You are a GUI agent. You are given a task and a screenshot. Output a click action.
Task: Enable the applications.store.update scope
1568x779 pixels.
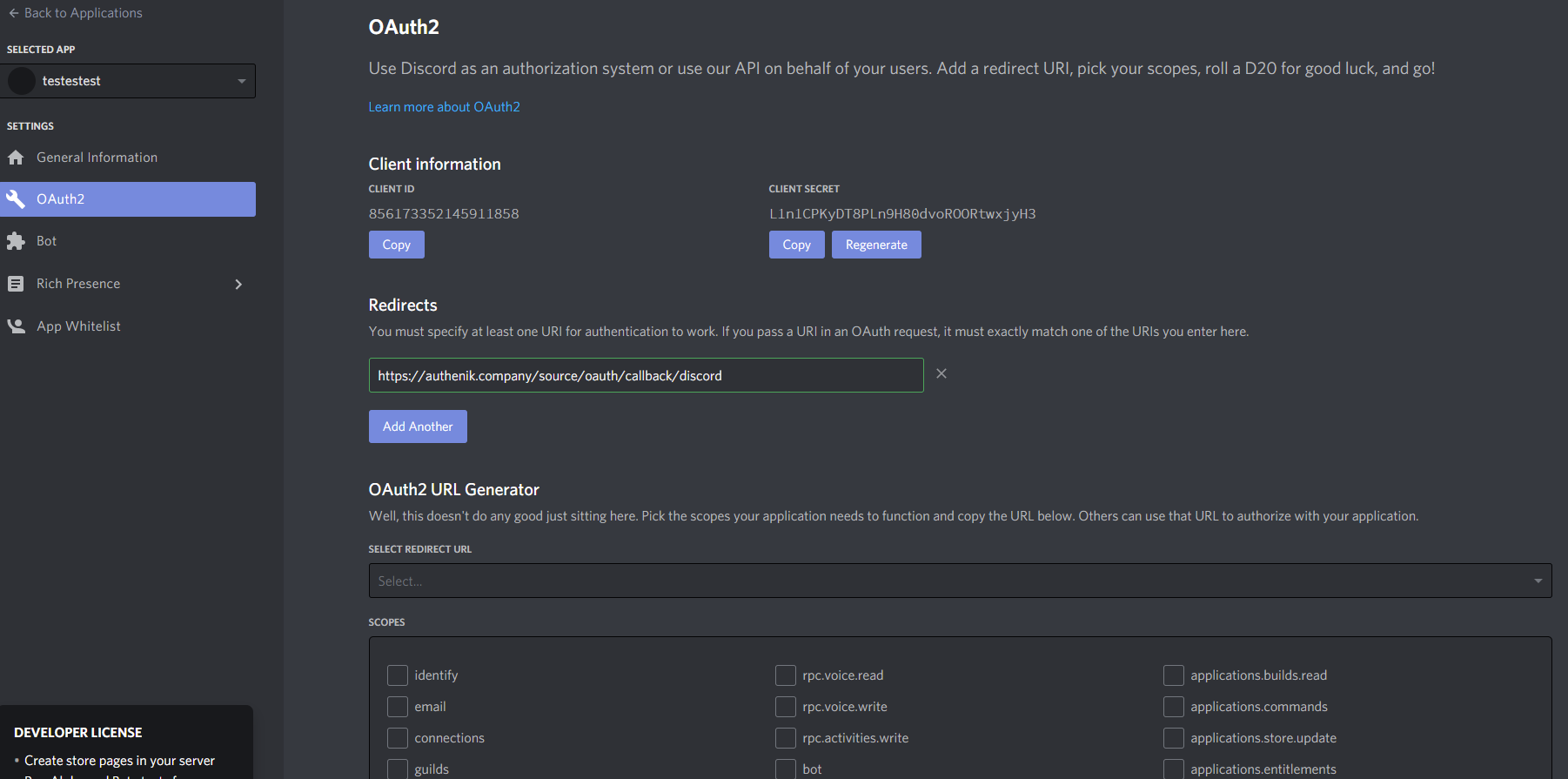pyautogui.click(x=1174, y=738)
